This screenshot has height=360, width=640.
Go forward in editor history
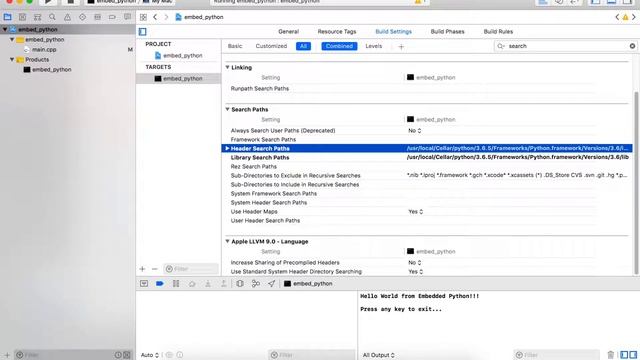pos(166,17)
